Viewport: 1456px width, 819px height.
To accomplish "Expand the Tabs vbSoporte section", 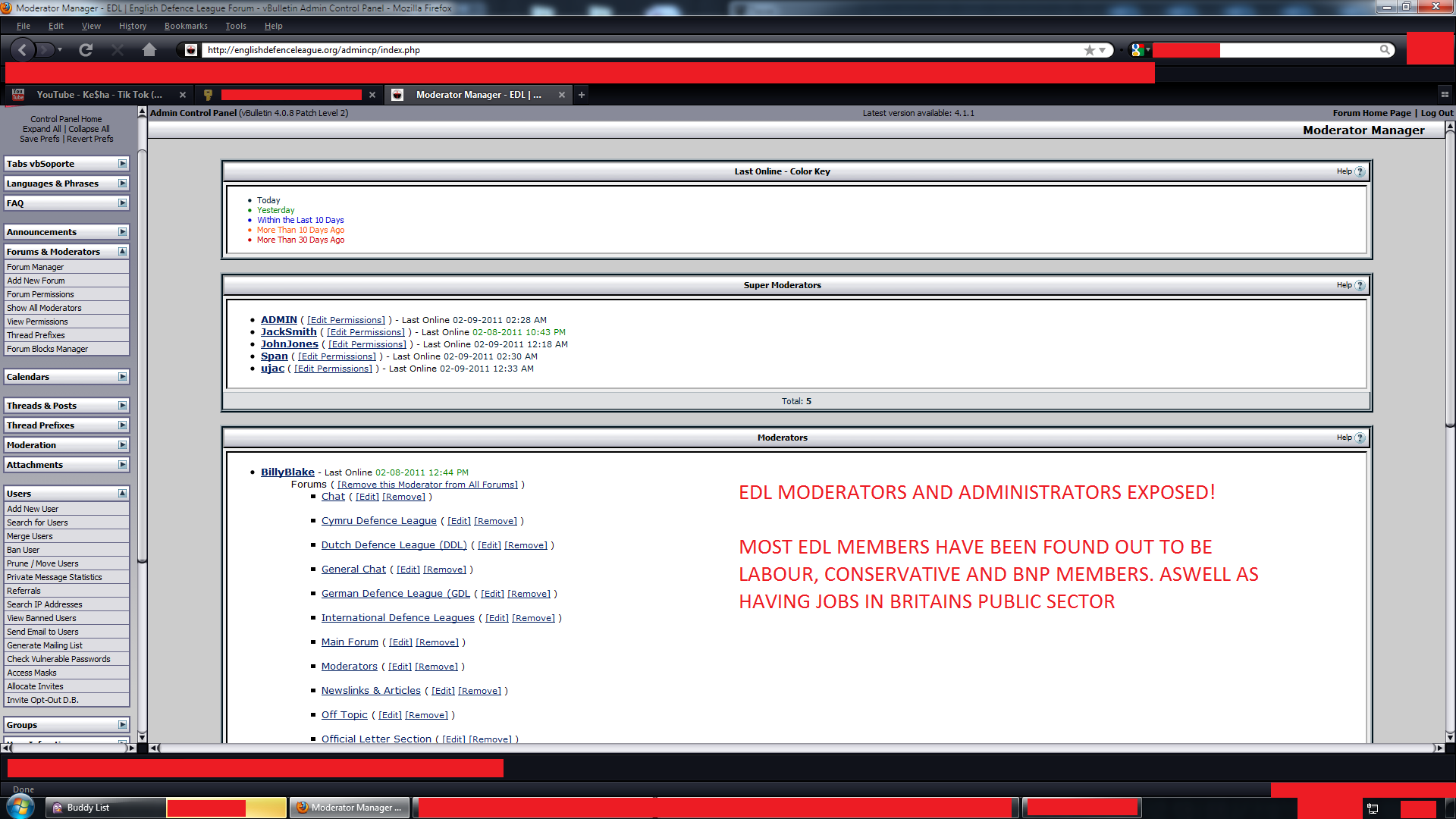I will (122, 164).
